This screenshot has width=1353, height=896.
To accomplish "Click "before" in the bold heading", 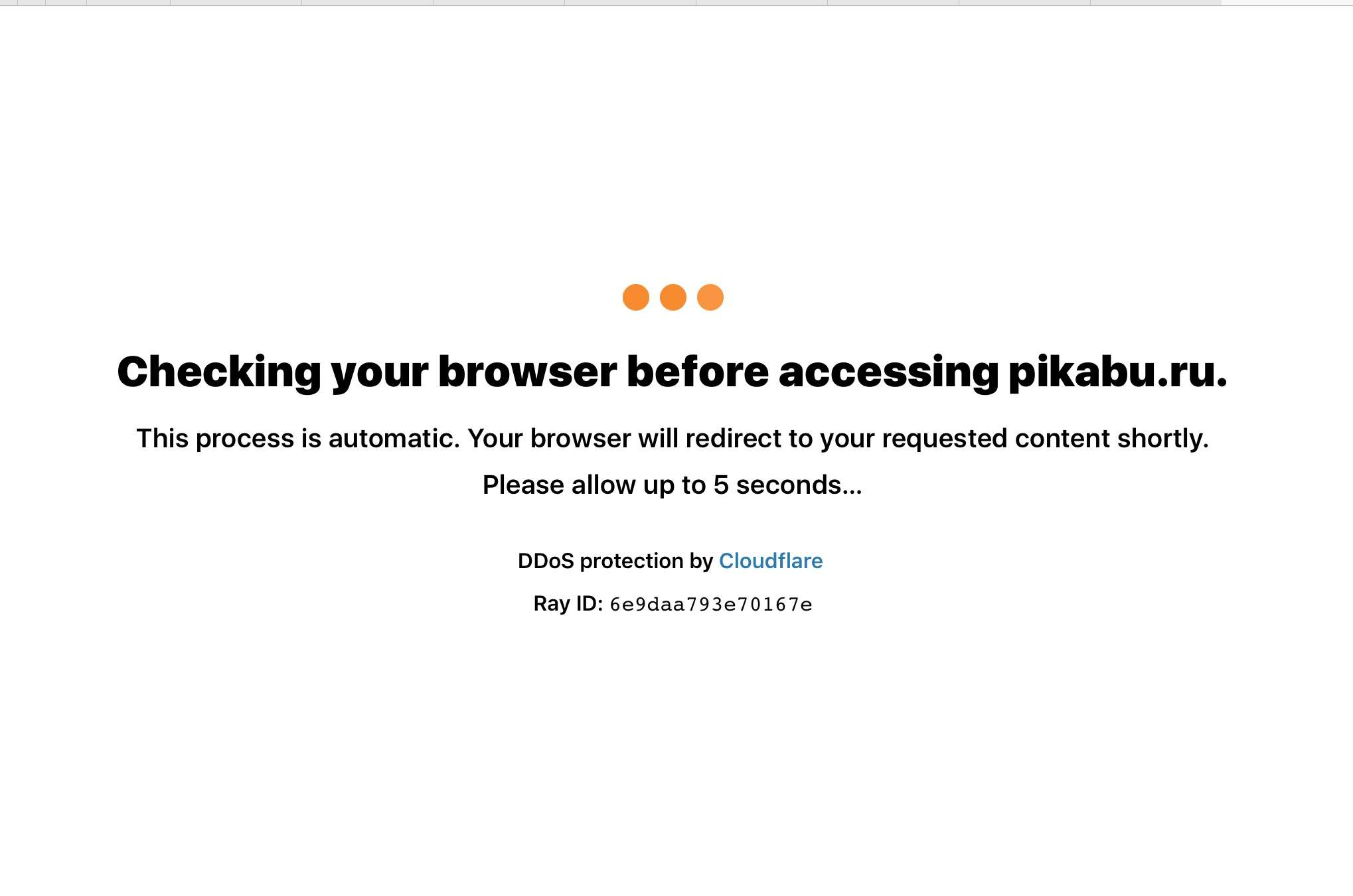I will 697,372.
